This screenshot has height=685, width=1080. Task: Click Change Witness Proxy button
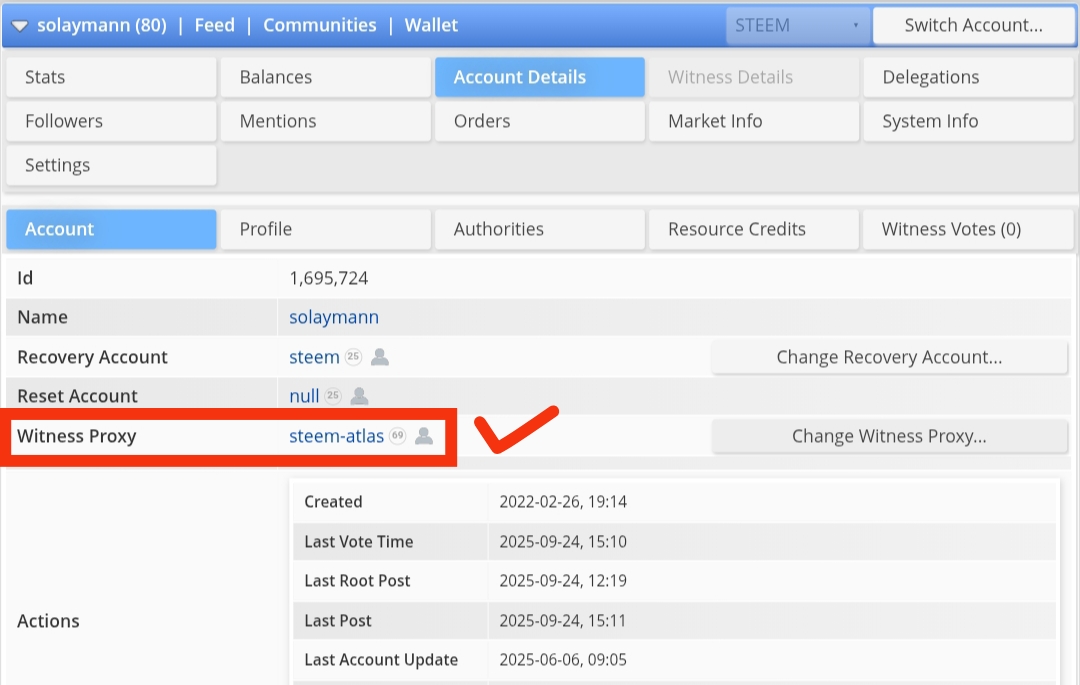pyautogui.click(x=889, y=436)
